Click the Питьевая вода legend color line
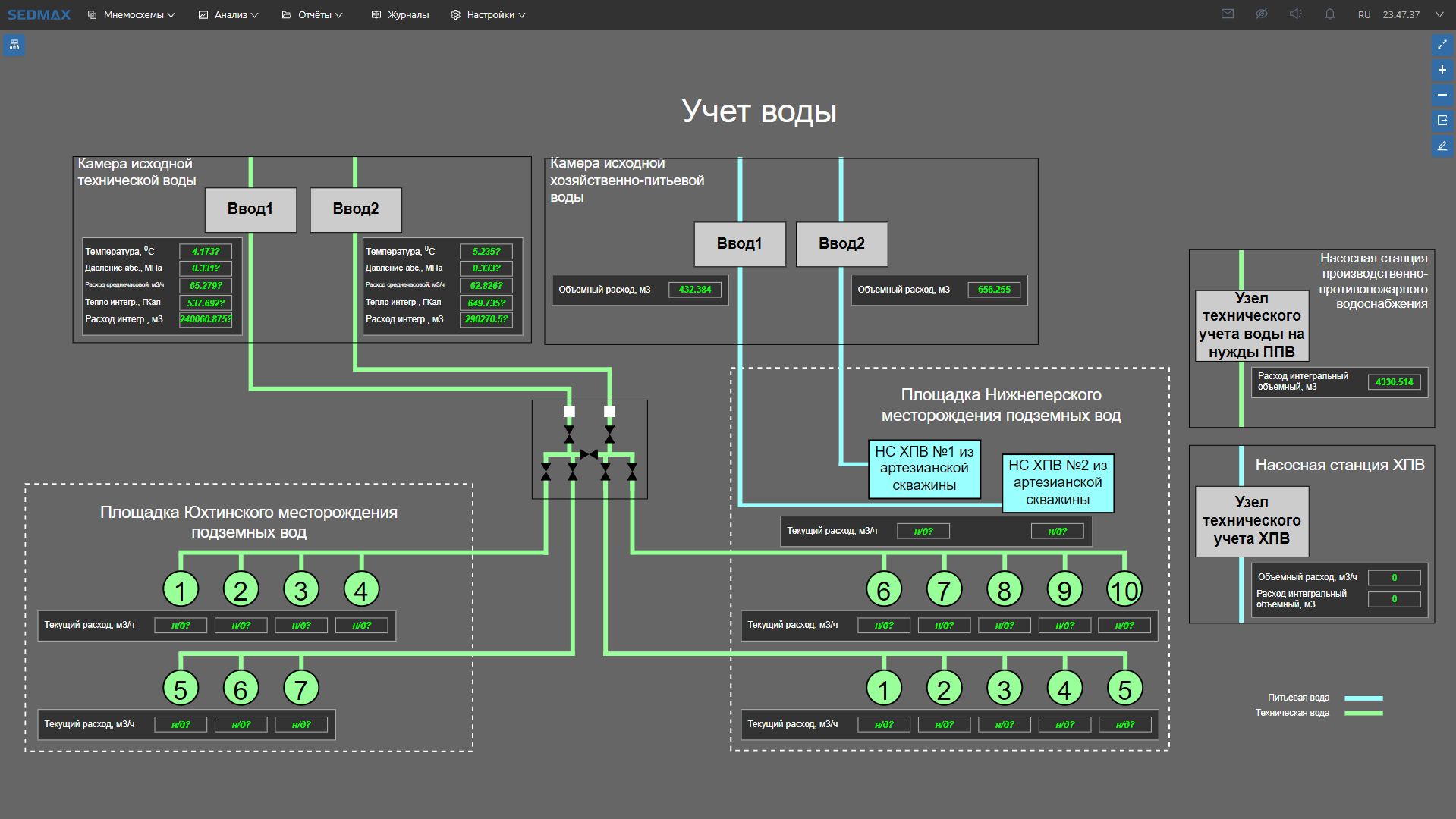 click(x=1363, y=698)
